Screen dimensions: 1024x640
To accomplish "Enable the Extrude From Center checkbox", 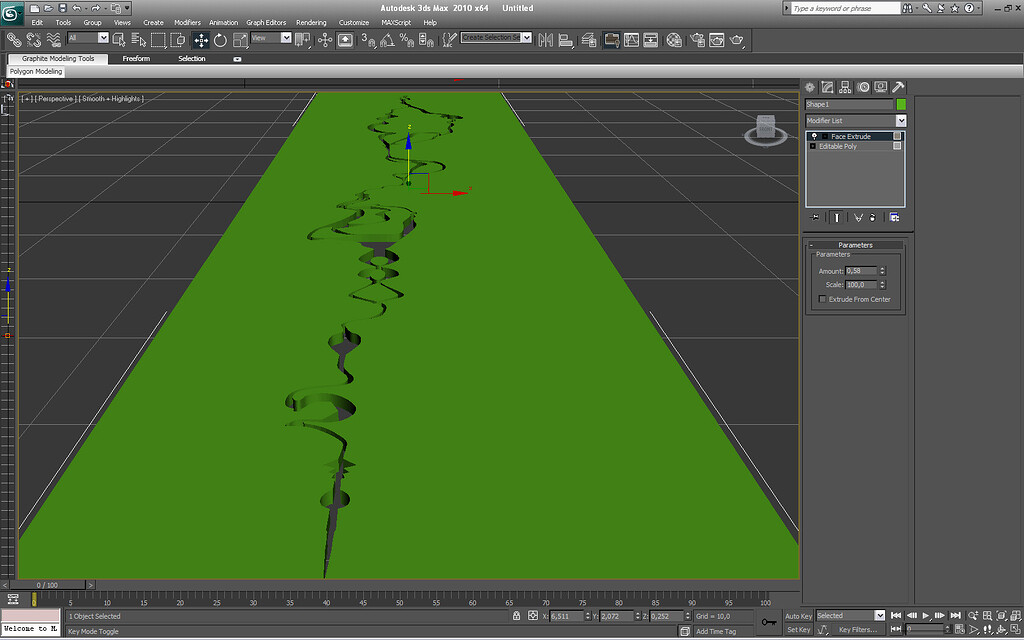I will tap(821, 298).
